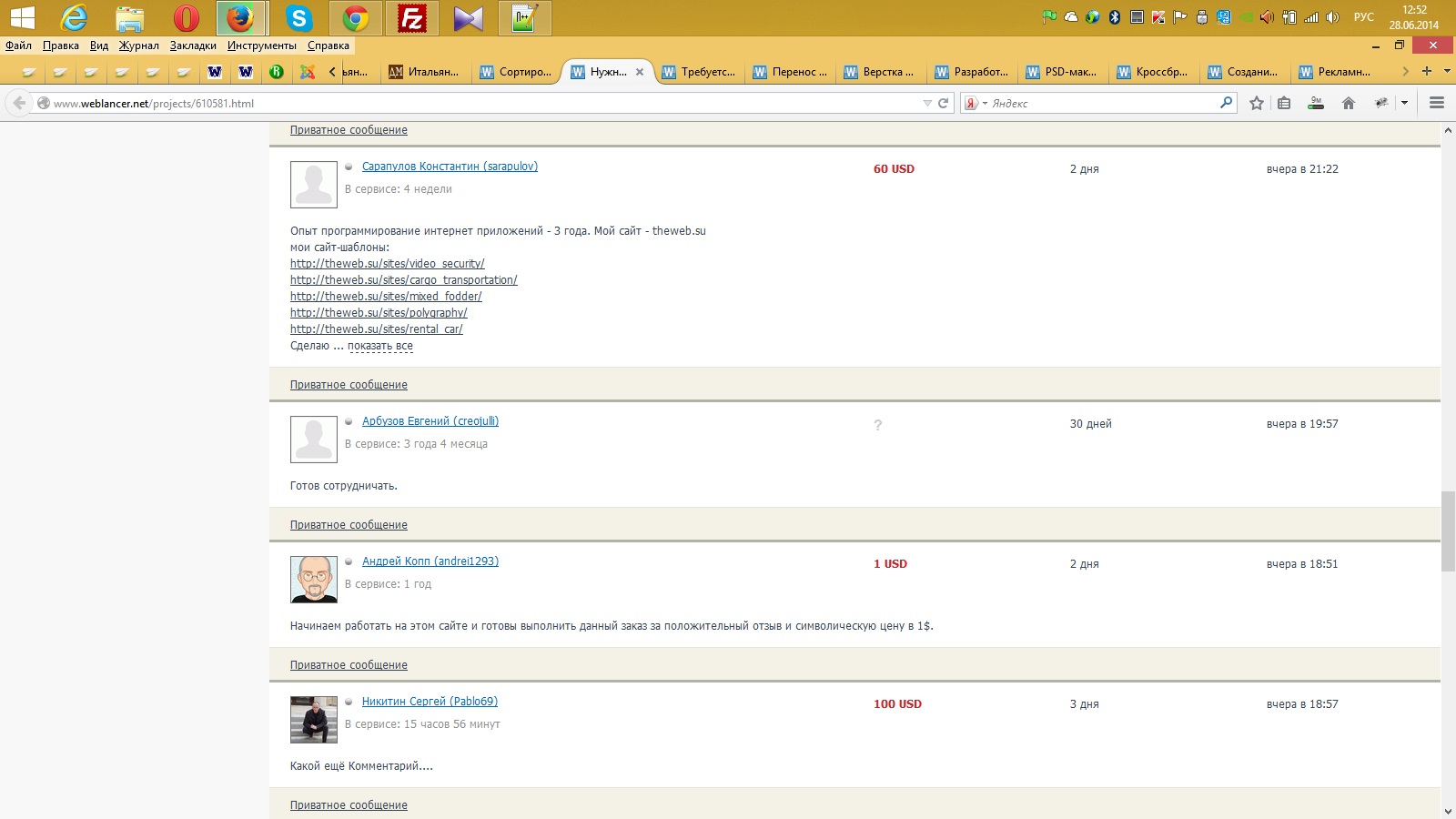The width and height of the screenshot is (1456, 819).
Task: Show the list of all tabs
Action: [x=1447, y=71]
